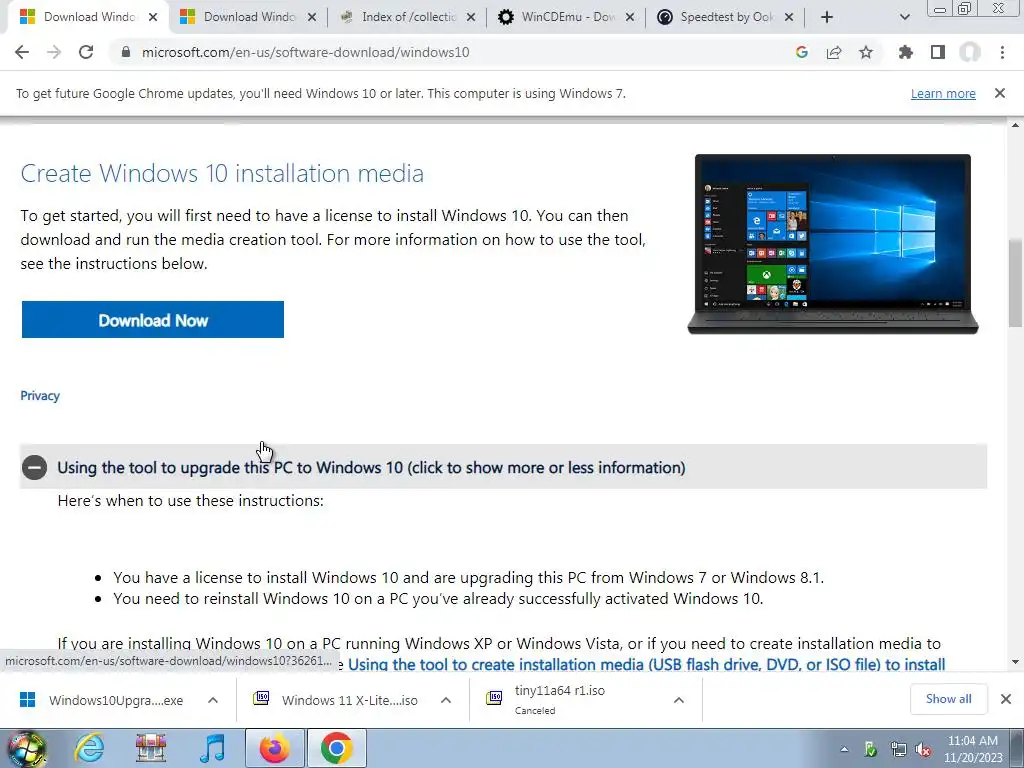Open the Windows Start orb
Viewport: 1024px width, 768px height.
point(26,748)
